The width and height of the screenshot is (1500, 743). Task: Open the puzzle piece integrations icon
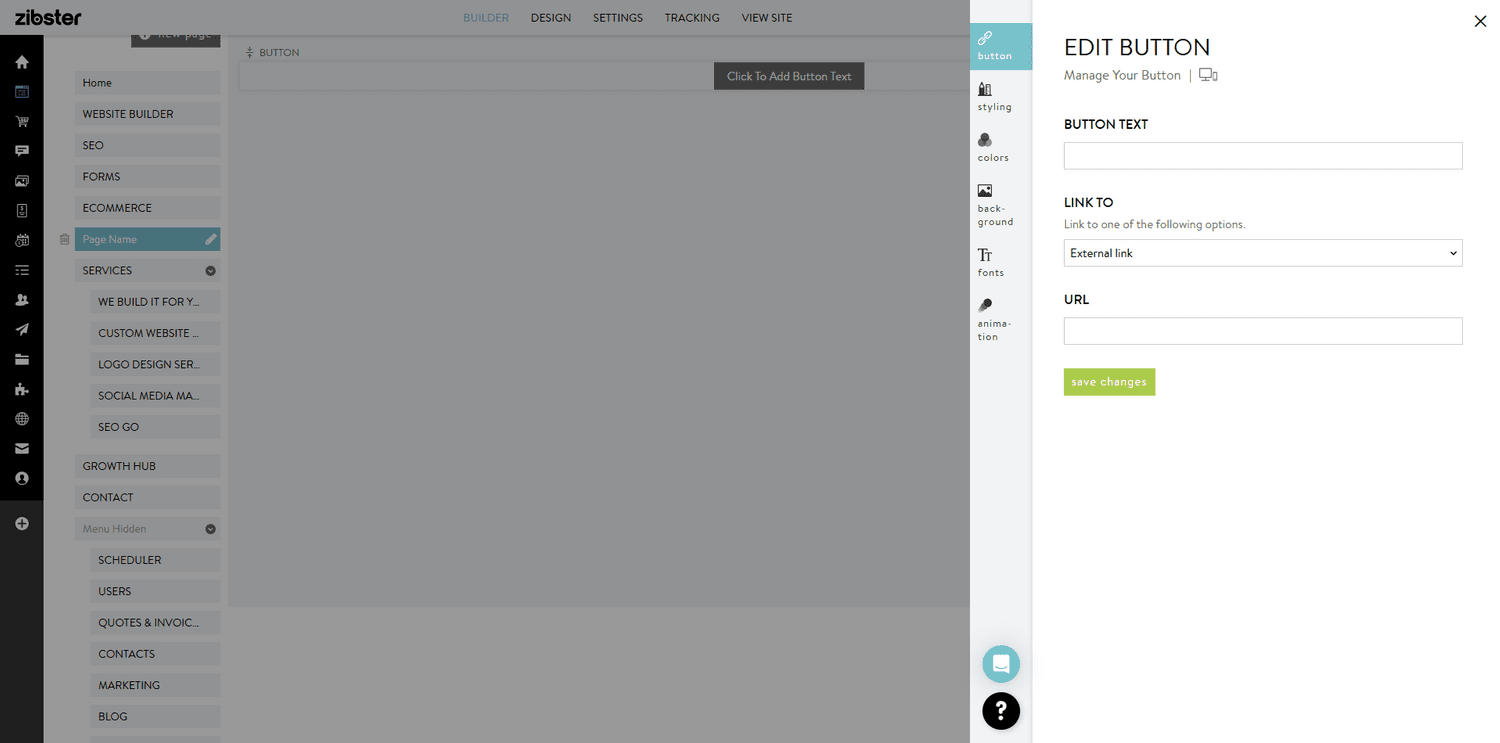coord(21,389)
